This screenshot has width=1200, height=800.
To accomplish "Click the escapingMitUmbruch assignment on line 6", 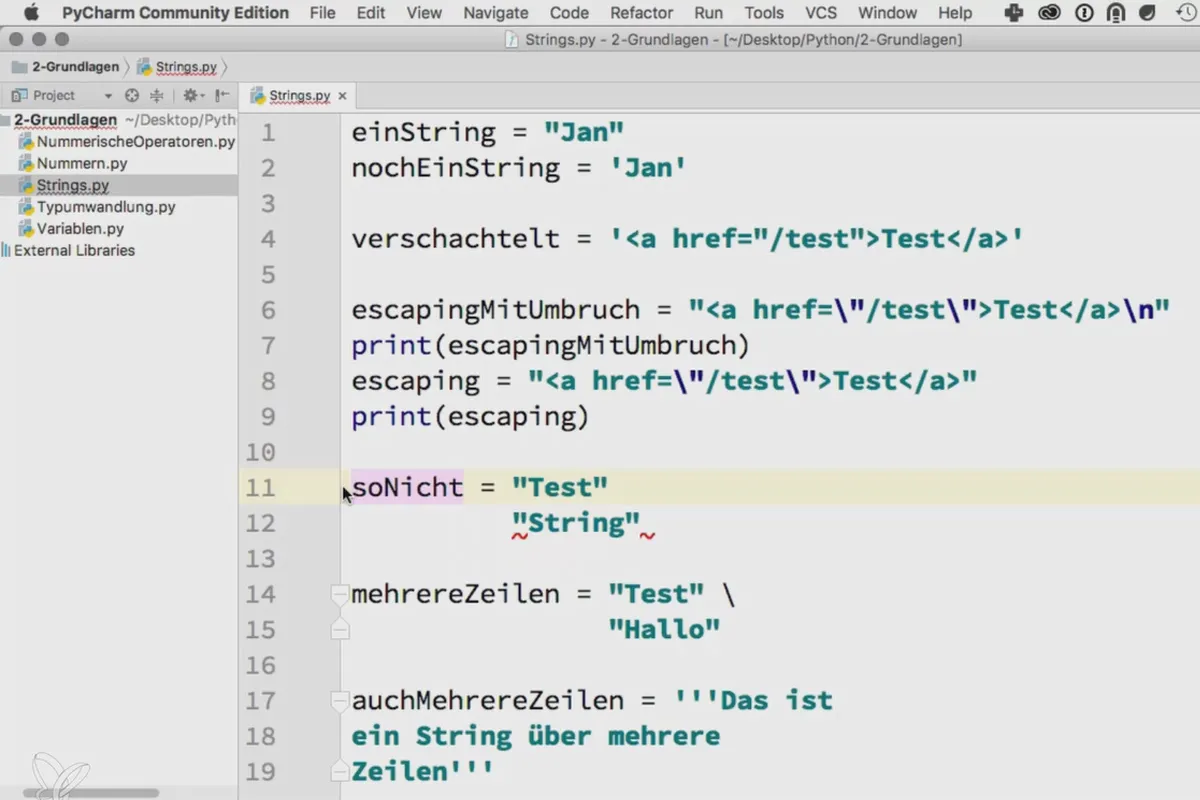I will pyautogui.click(x=761, y=310).
